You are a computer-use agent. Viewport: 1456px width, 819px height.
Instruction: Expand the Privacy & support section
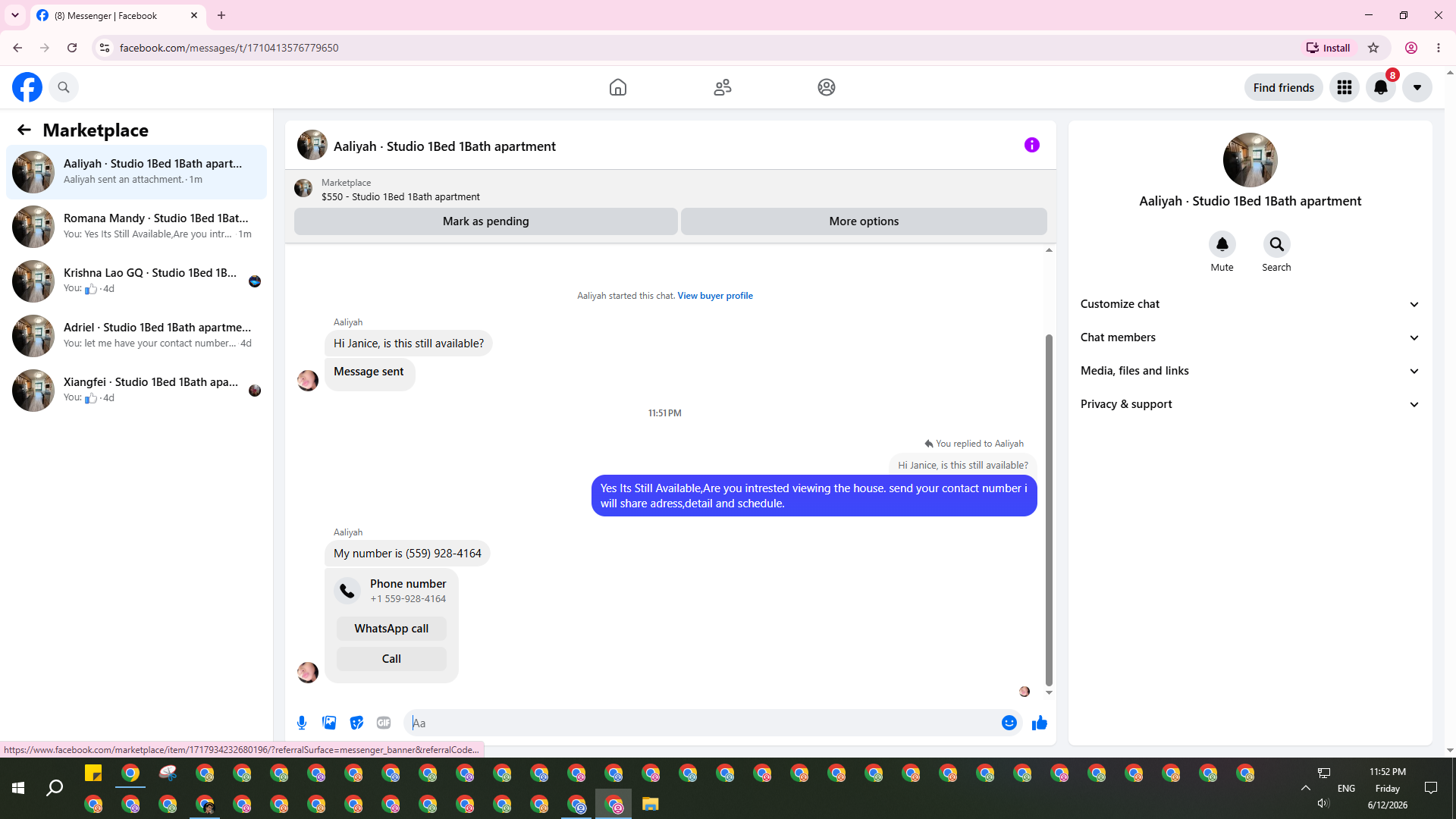pos(1250,404)
